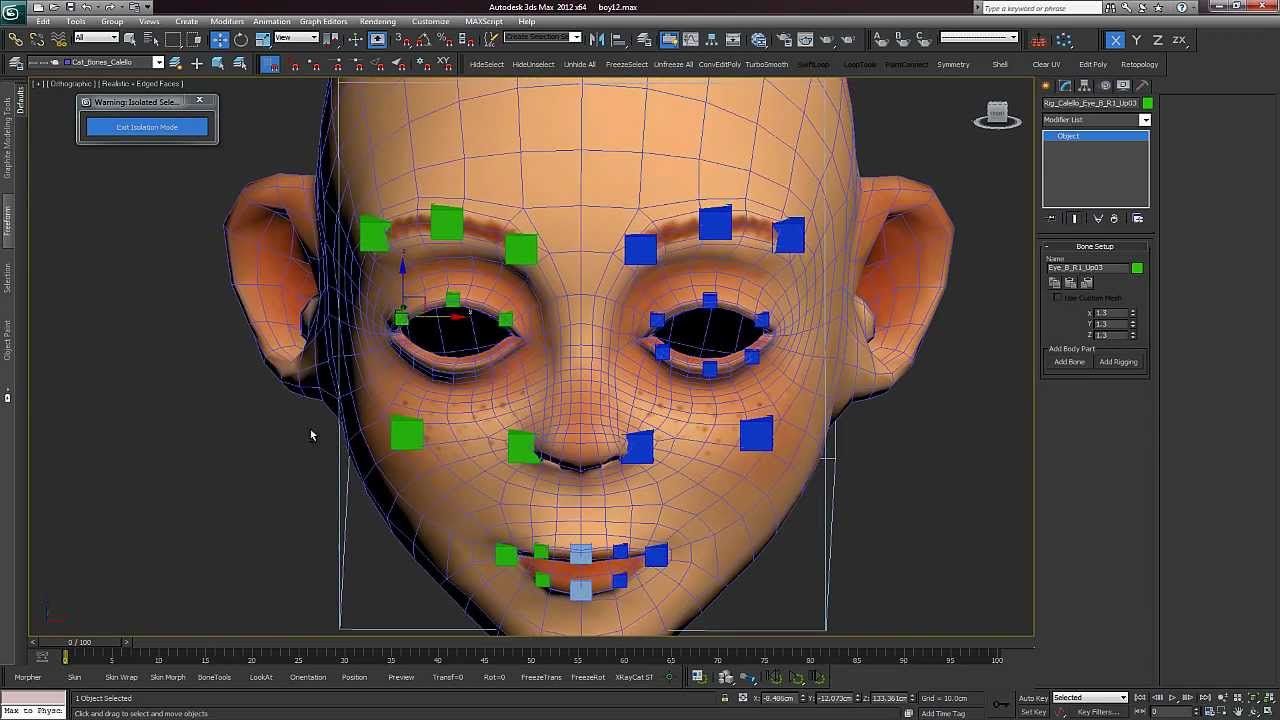Viewport: 1280px width, 720px height.
Task: Activate the Select and Move tool
Action: [x=219, y=40]
